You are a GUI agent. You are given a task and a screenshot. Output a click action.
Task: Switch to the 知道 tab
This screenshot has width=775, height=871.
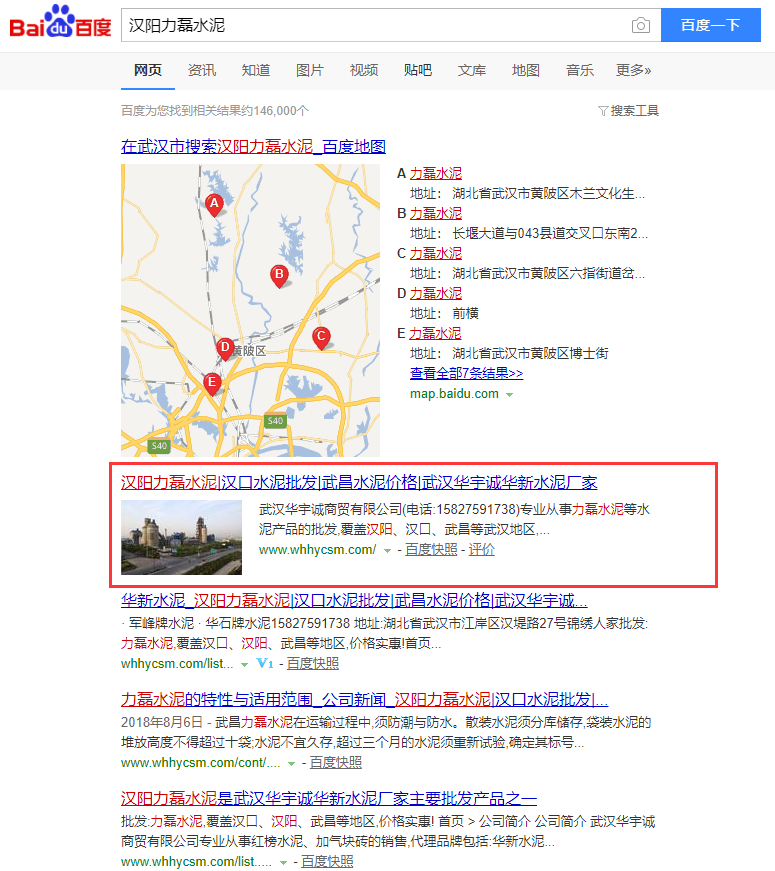(256, 71)
